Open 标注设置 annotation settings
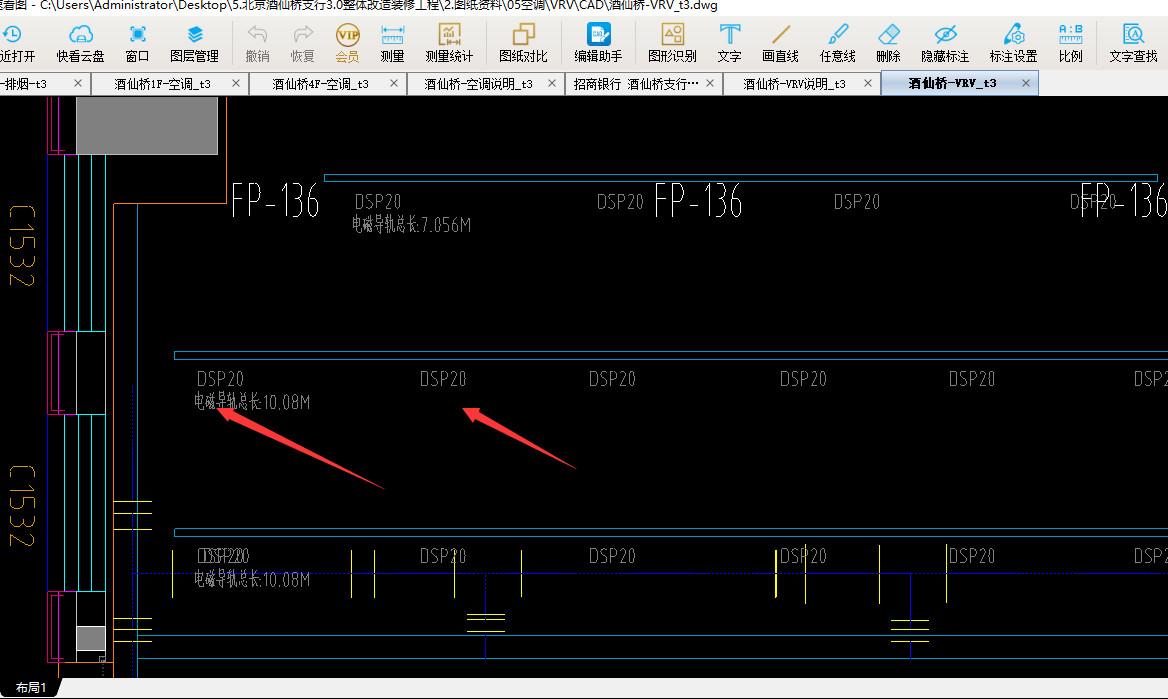Image resolution: width=1168 pixels, height=699 pixels. (1013, 43)
